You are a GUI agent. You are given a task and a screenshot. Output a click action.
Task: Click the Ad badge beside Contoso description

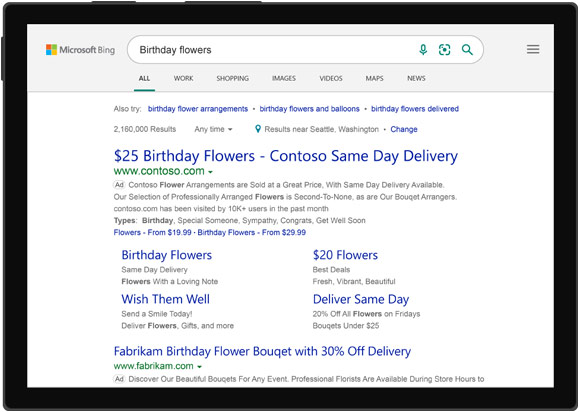click(119, 185)
